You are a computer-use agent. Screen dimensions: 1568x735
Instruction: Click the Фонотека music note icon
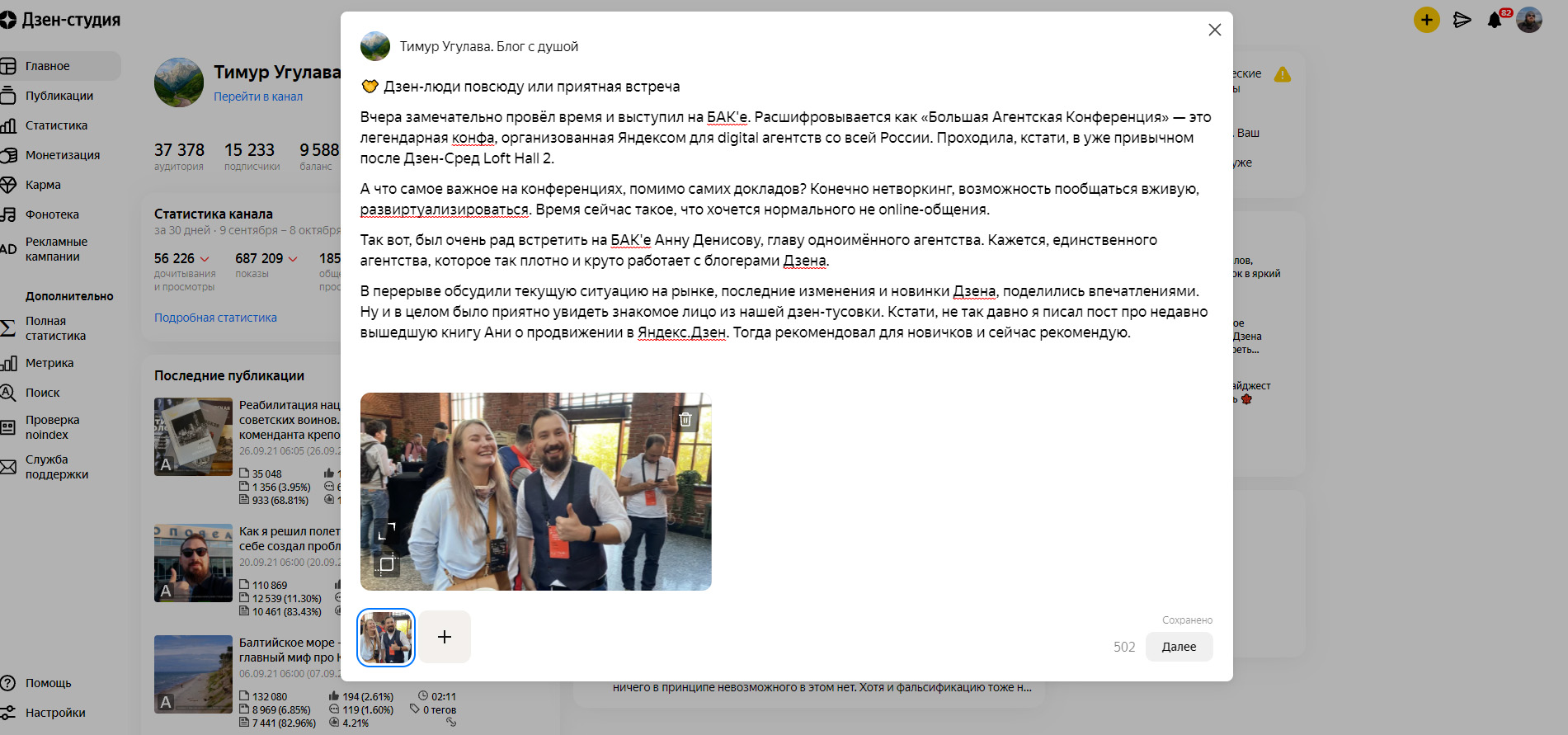coord(8,214)
